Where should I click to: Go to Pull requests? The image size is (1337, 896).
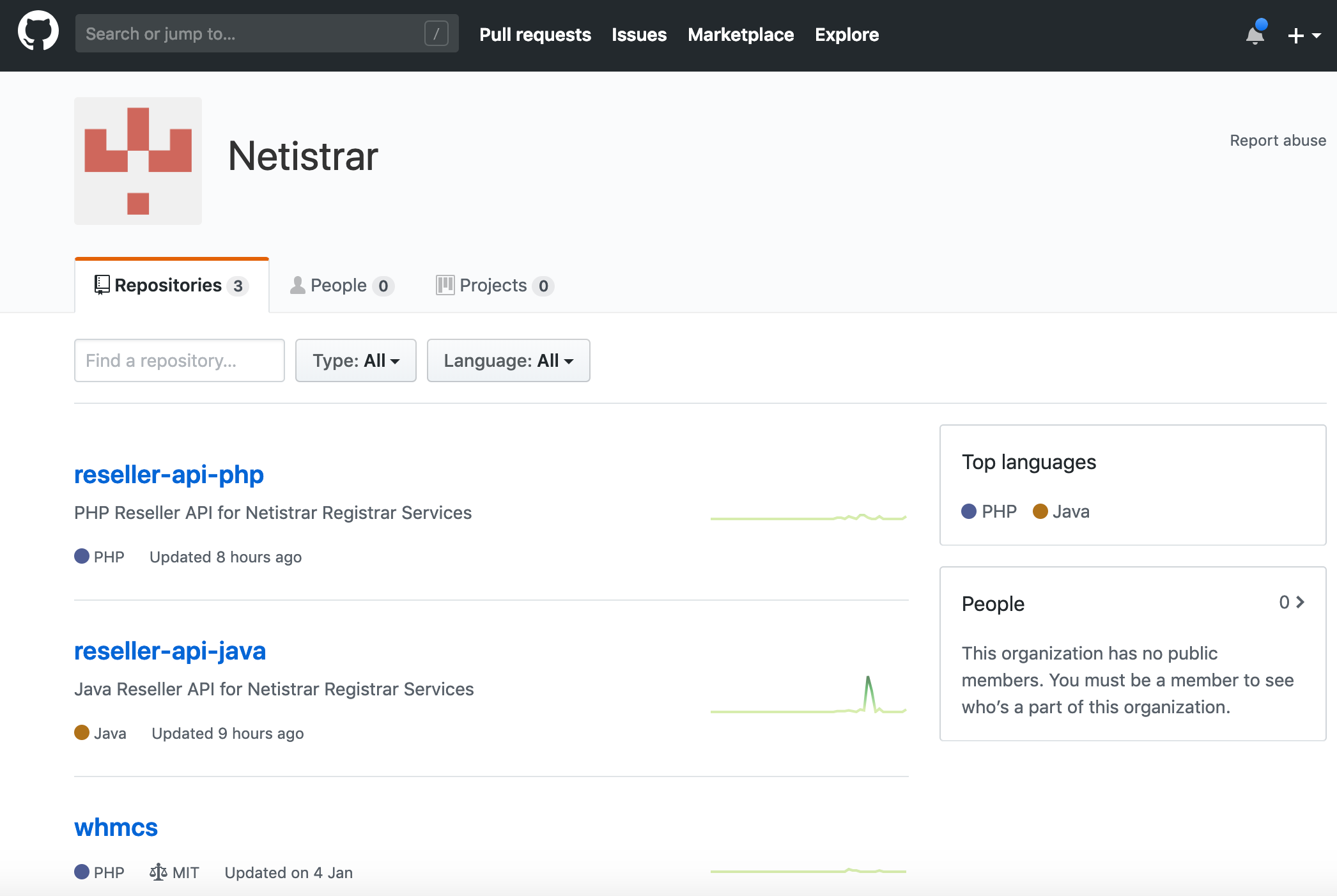(x=535, y=35)
